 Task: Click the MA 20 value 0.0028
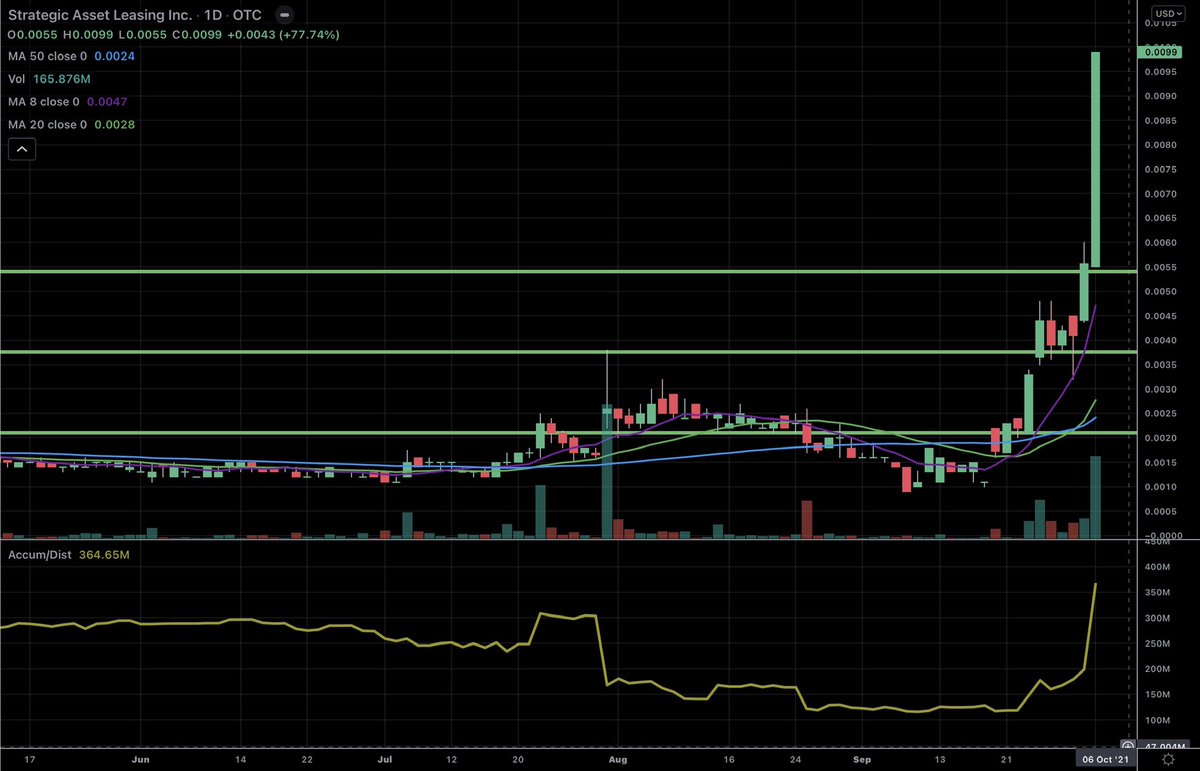(x=114, y=124)
